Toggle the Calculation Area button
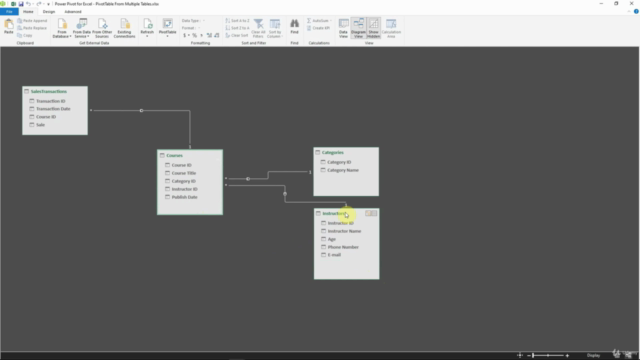This screenshot has height=360, width=640. pos(391,28)
